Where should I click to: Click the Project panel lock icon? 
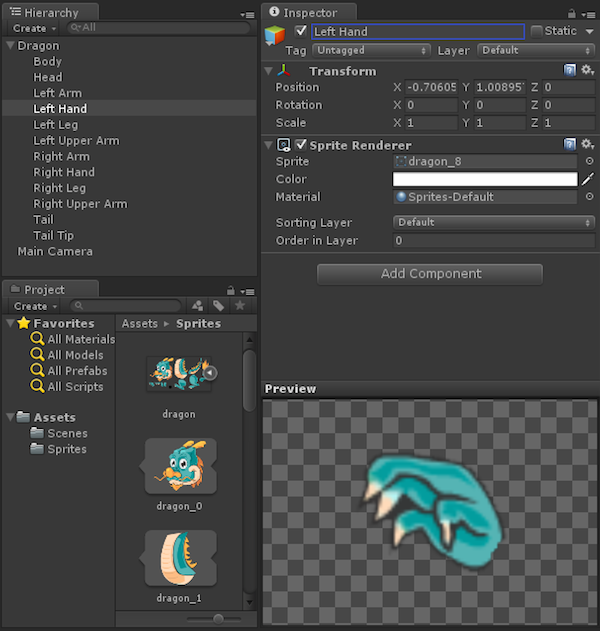[231, 290]
